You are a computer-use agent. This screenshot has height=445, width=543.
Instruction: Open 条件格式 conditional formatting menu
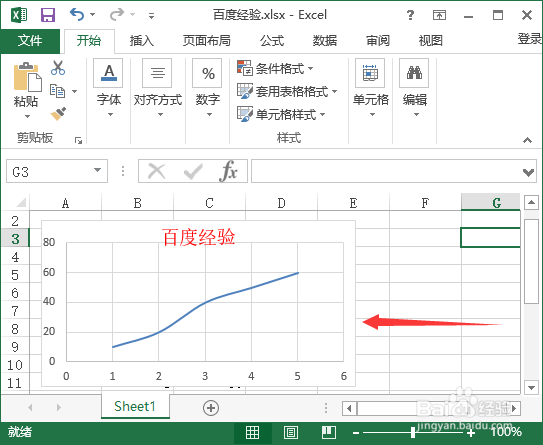tap(275, 68)
